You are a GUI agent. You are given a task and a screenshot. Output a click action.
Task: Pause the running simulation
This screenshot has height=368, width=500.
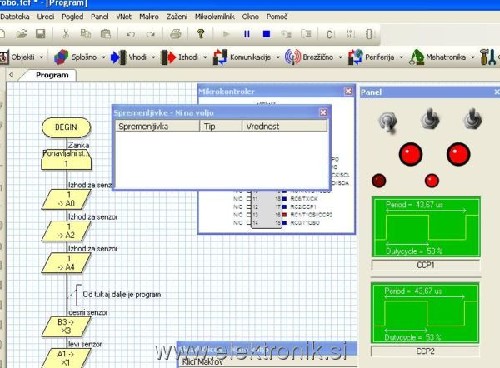coord(247,34)
